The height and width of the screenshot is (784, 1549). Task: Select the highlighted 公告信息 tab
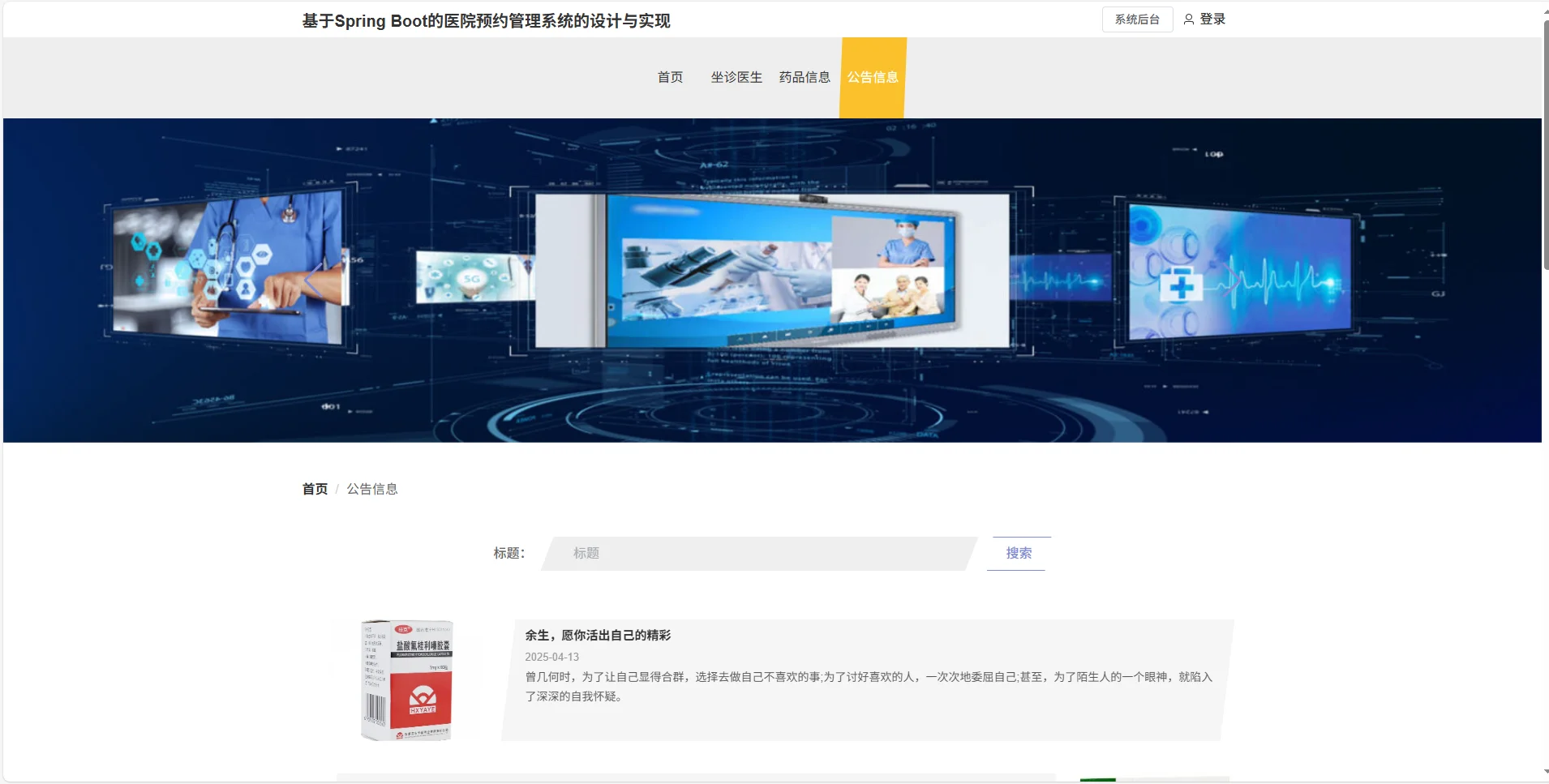click(872, 77)
